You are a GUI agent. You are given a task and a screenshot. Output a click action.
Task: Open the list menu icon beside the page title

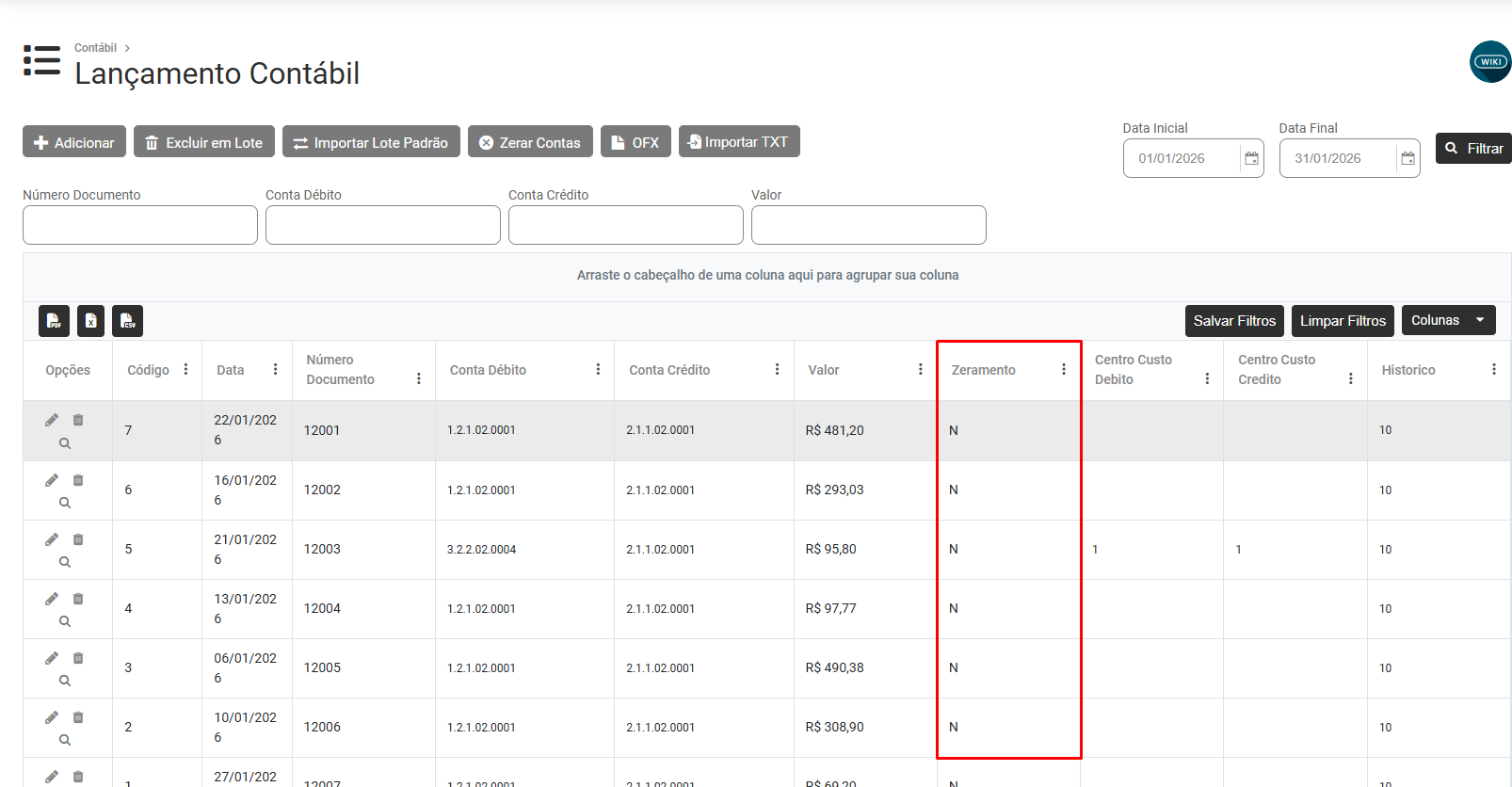coord(41,60)
